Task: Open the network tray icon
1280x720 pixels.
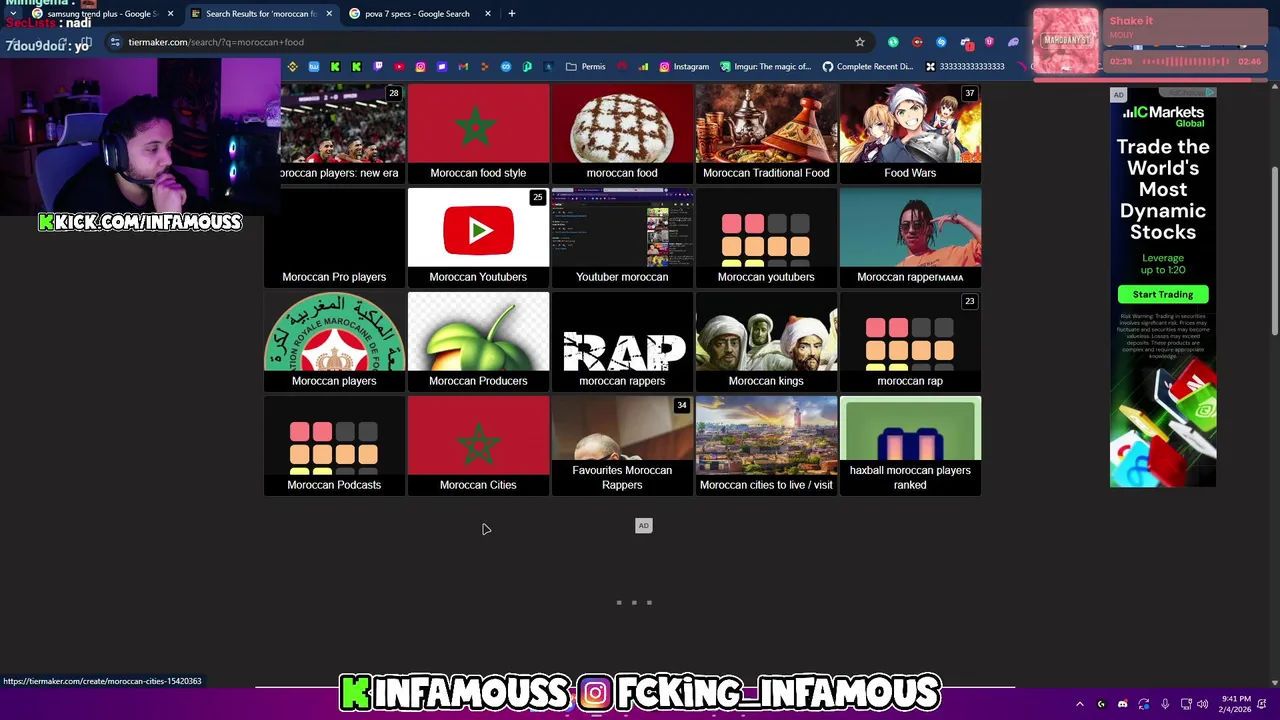Action: [x=1186, y=704]
